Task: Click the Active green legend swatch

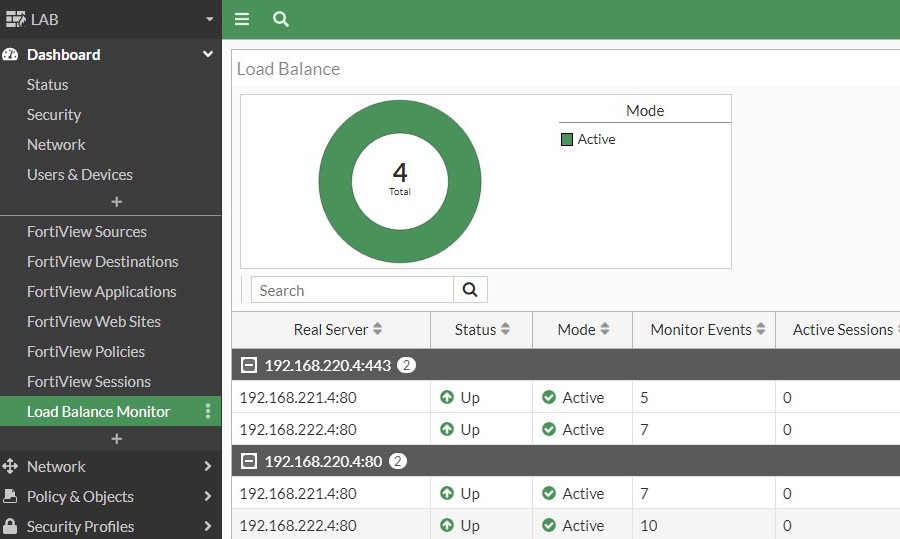Action: 567,139
